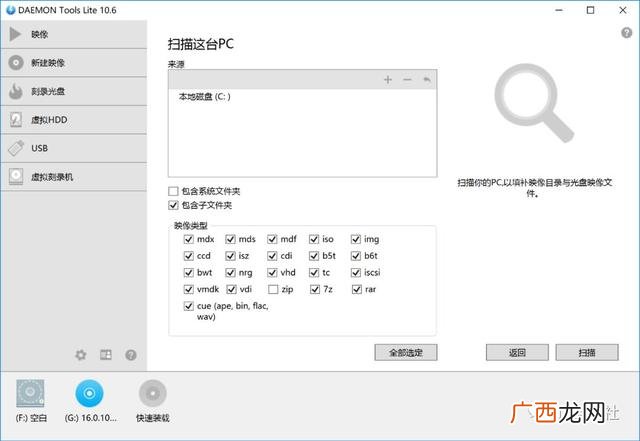Click the help question mark at top right
This screenshot has width=640, height=441.
click(627, 33)
